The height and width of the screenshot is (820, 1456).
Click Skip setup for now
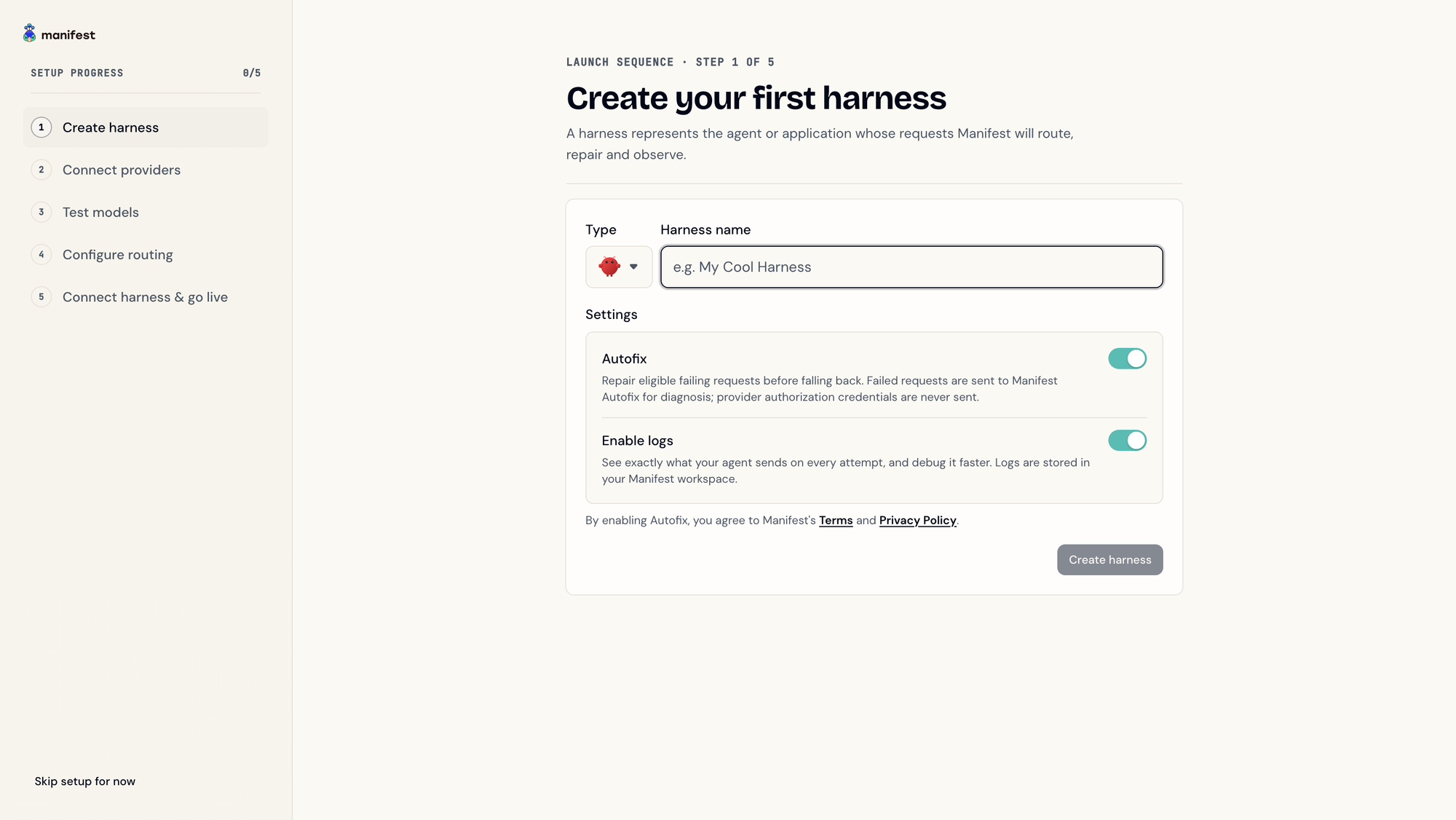click(x=85, y=781)
